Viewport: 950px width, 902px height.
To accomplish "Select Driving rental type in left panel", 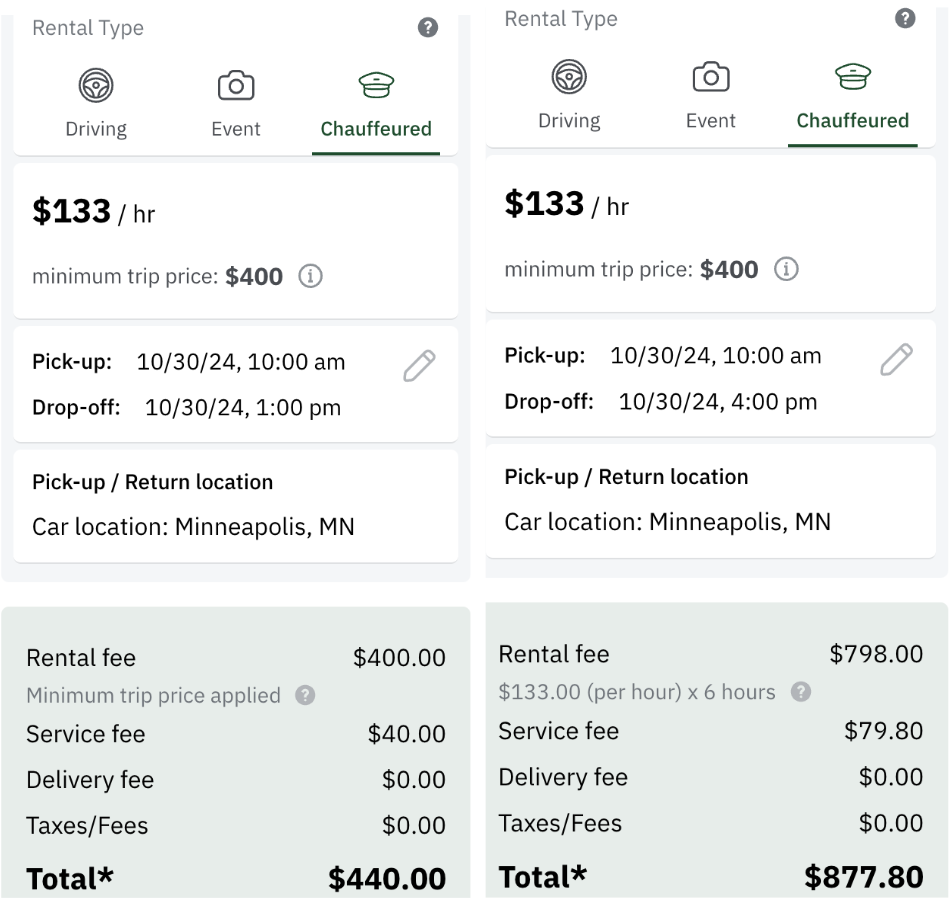I will [x=96, y=104].
